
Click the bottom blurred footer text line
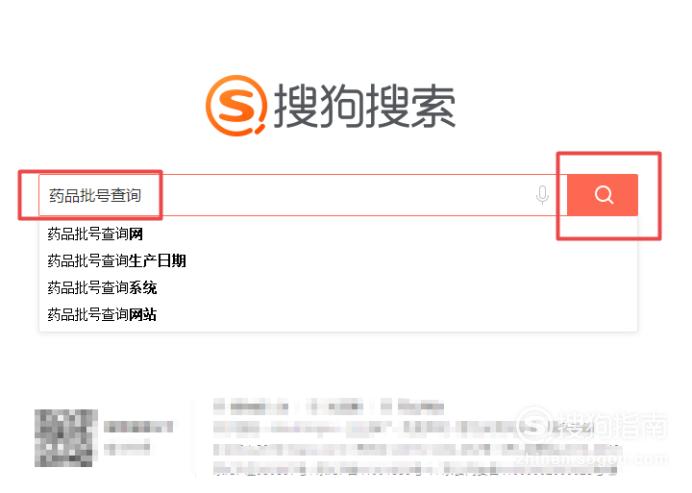[415, 469]
